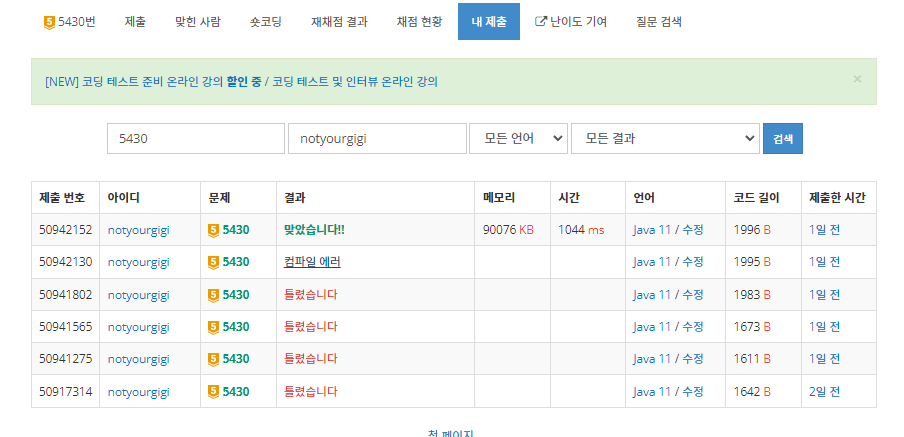This screenshot has height=437, width=904.
Task: Open Java 11 source of submission 50941275
Action: 652,359
